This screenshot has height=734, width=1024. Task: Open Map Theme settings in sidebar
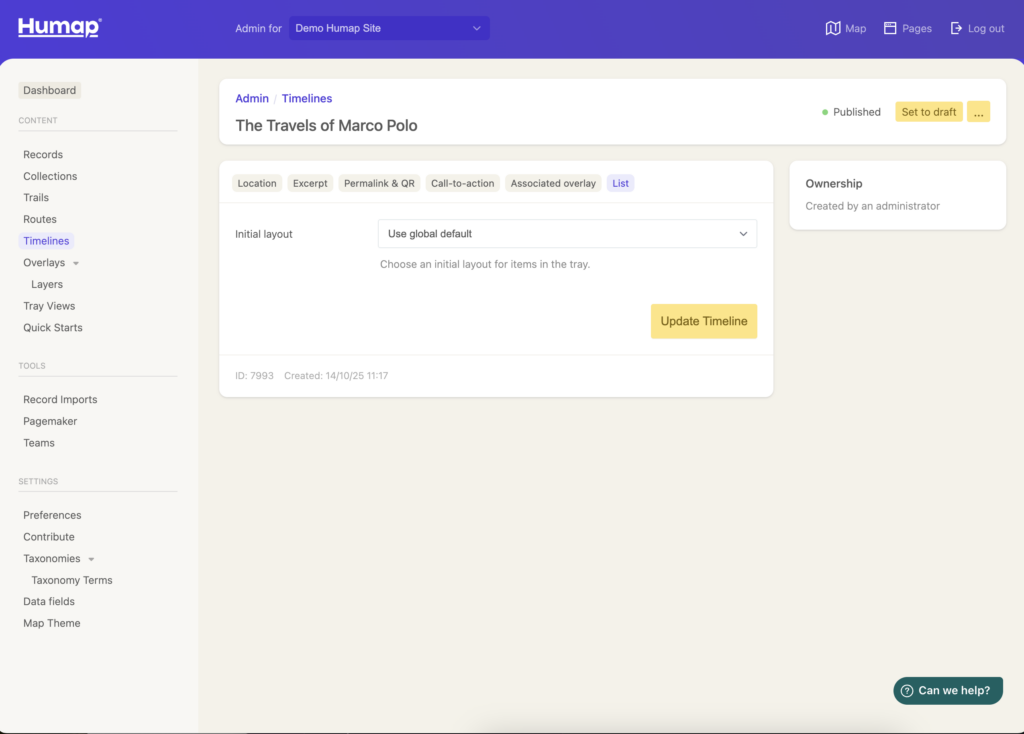pos(52,623)
